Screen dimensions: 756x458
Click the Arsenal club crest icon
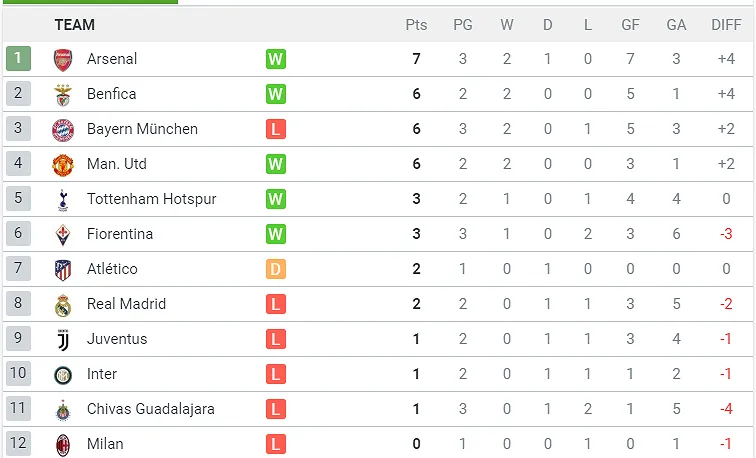click(x=63, y=59)
